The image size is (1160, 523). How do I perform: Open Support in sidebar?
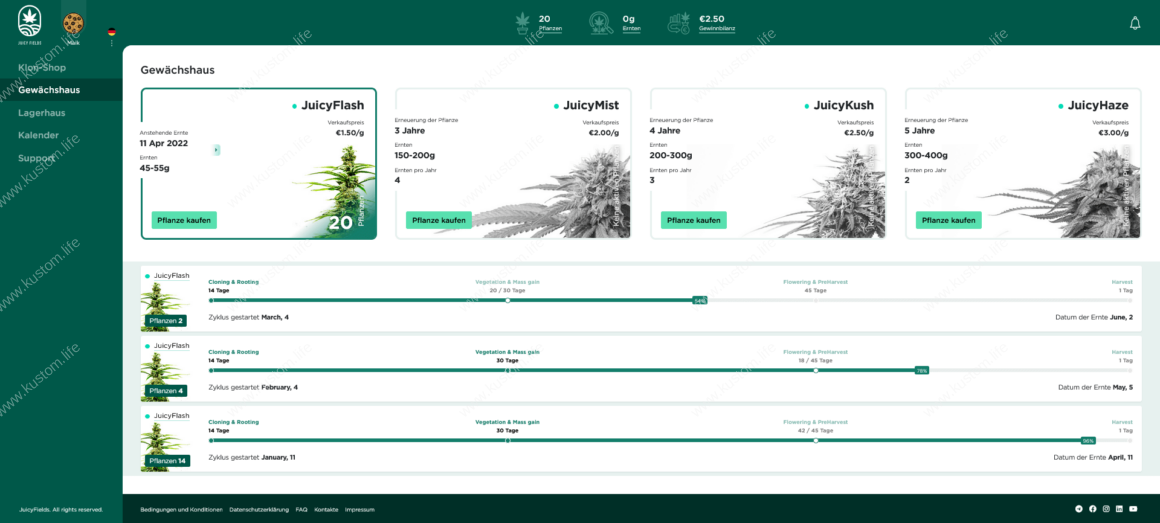tap(37, 158)
